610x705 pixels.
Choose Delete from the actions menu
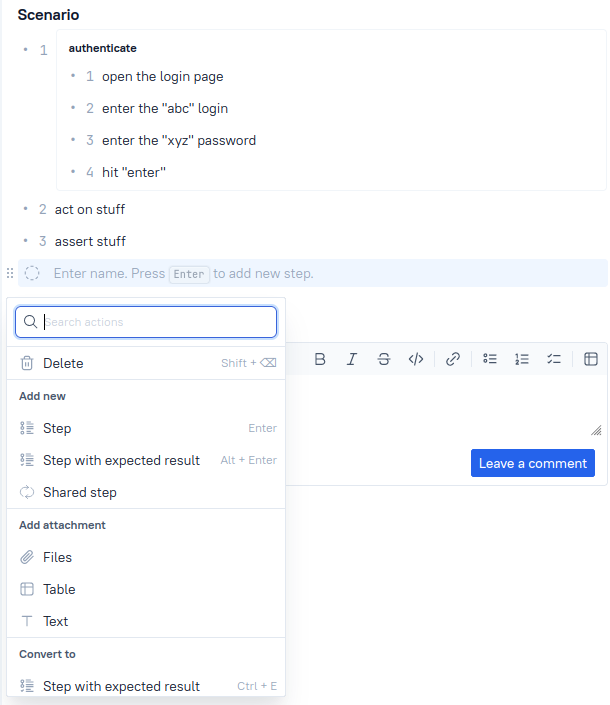pyautogui.click(x=146, y=363)
